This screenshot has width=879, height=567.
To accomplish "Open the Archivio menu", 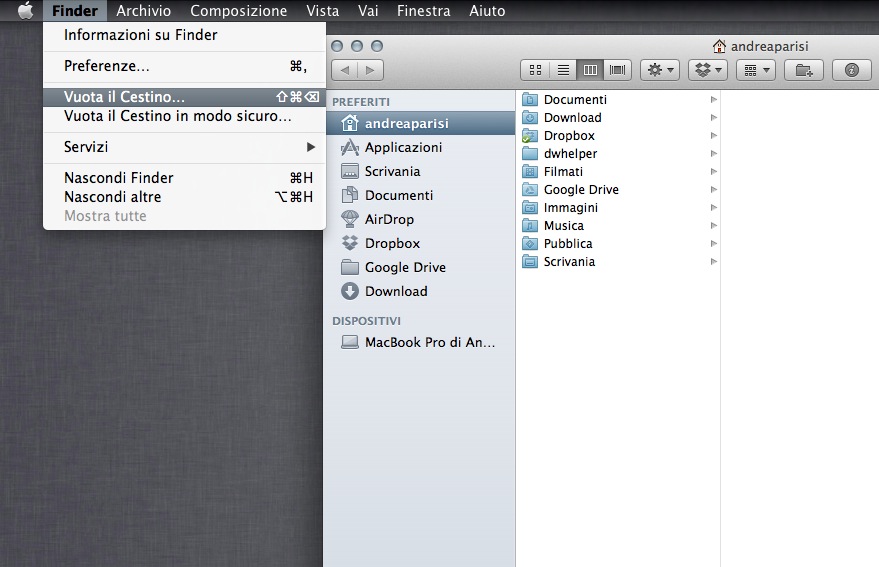I will (144, 11).
